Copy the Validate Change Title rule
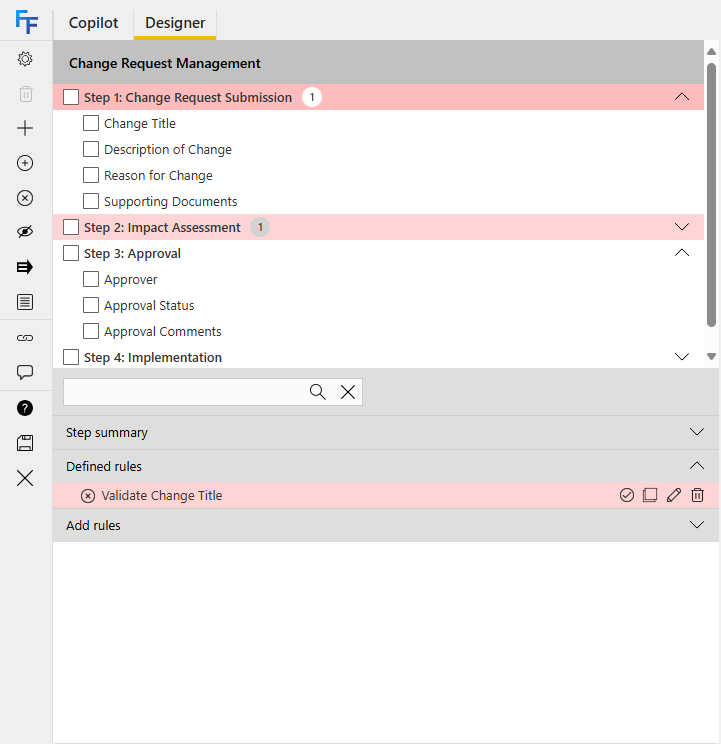 coord(650,495)
